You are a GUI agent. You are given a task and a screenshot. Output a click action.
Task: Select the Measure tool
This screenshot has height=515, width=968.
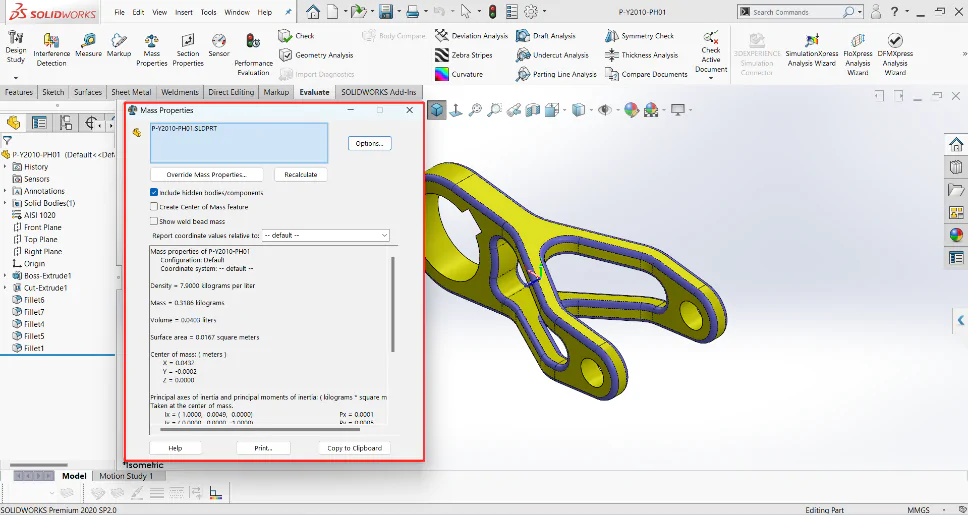click(88, 46)
